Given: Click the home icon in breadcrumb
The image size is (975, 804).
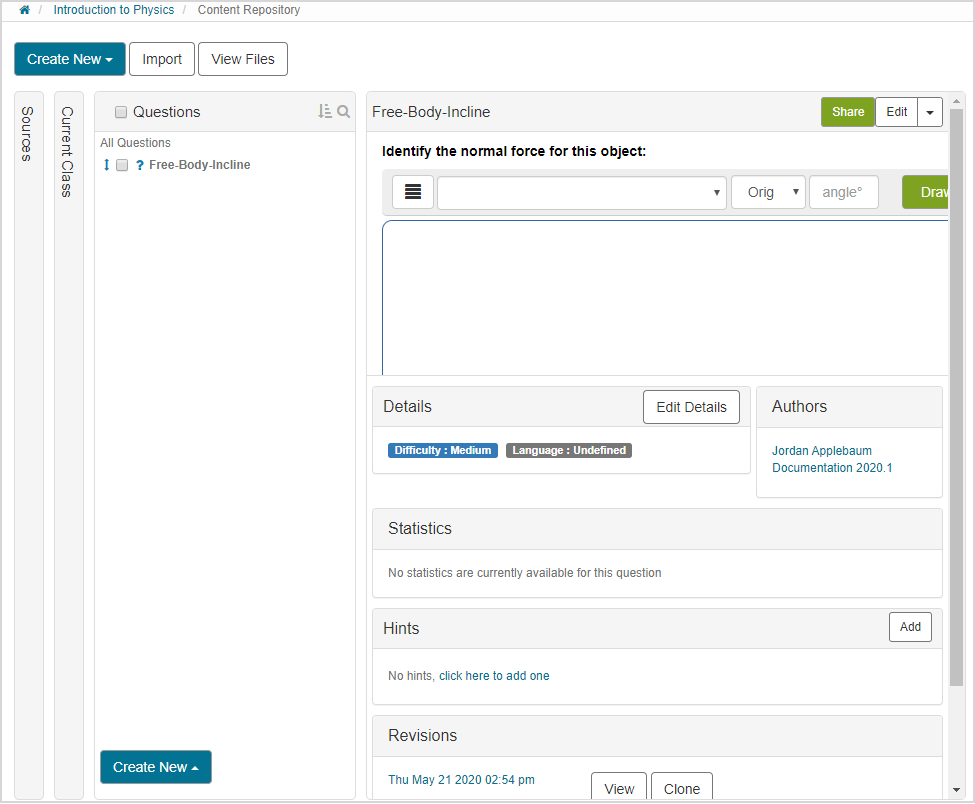Looking at the screenshot, I should [x=24, y=10].
